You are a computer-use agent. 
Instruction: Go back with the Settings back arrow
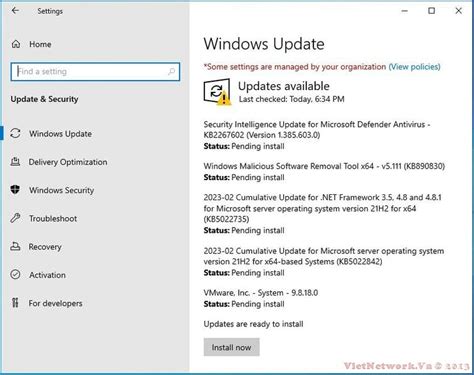tap(15, 11)
